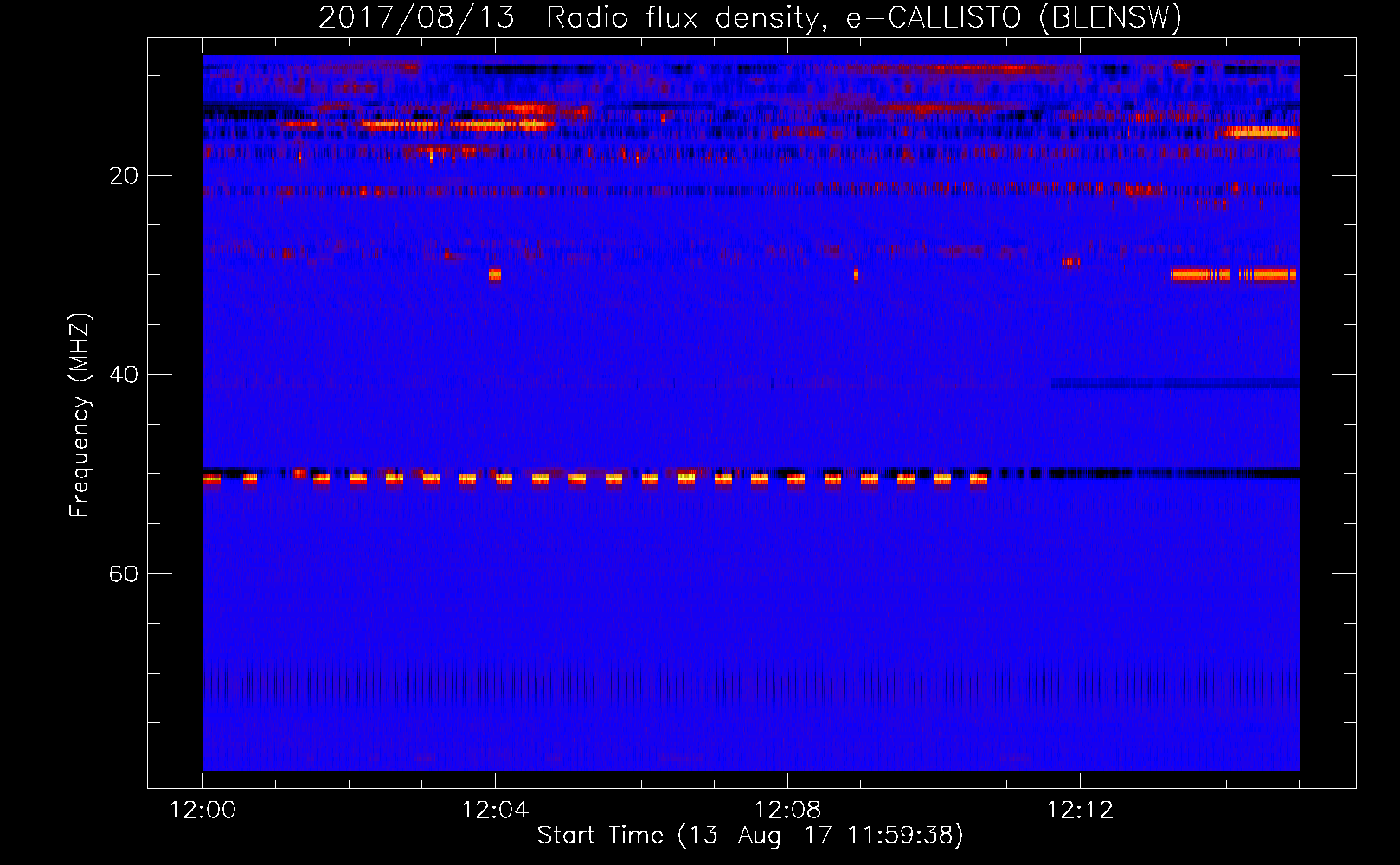The width and height of the screenshot is (1400, 865).
Task: Click the faint dark band near 41 MHz
Action: [x=1175, y=383]
